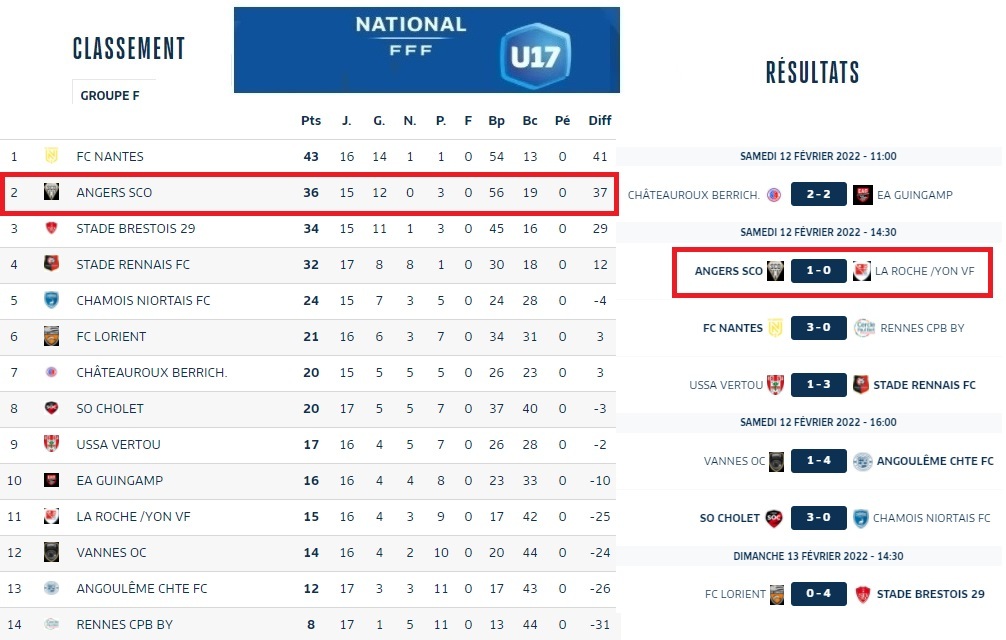Viewport: 1006px width, 640px height.
Task: Click the EA Guingamp crest in results
Action: pos(862,195)
